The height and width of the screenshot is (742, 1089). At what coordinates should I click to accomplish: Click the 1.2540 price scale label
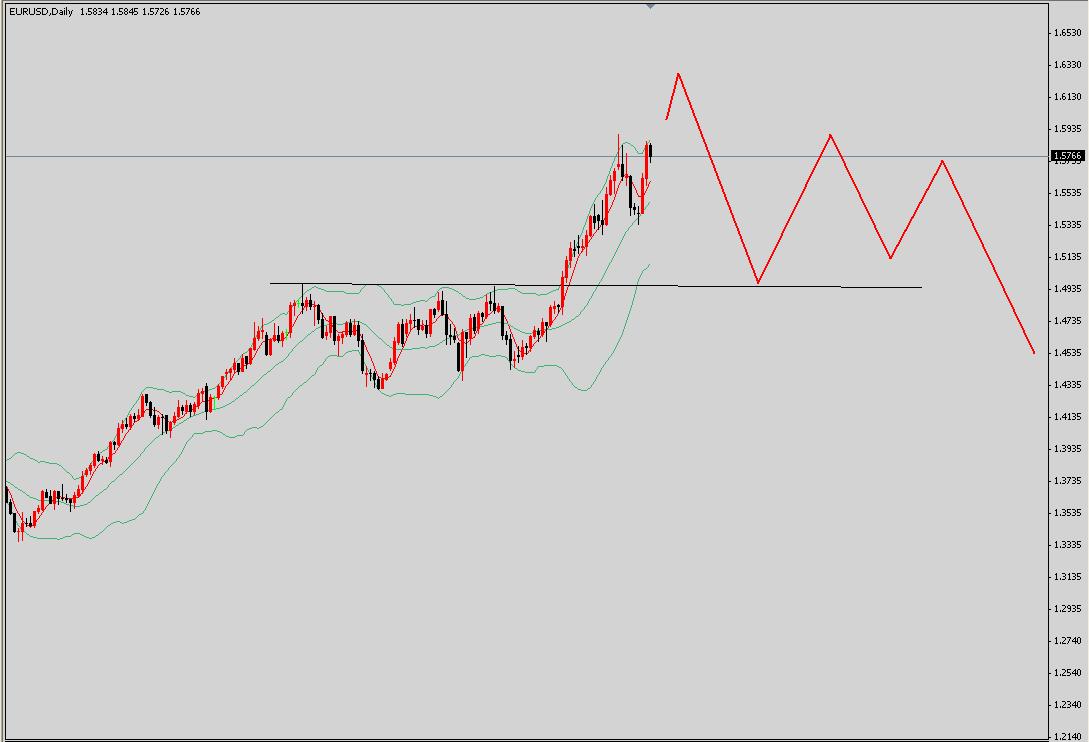[1068, 673]
